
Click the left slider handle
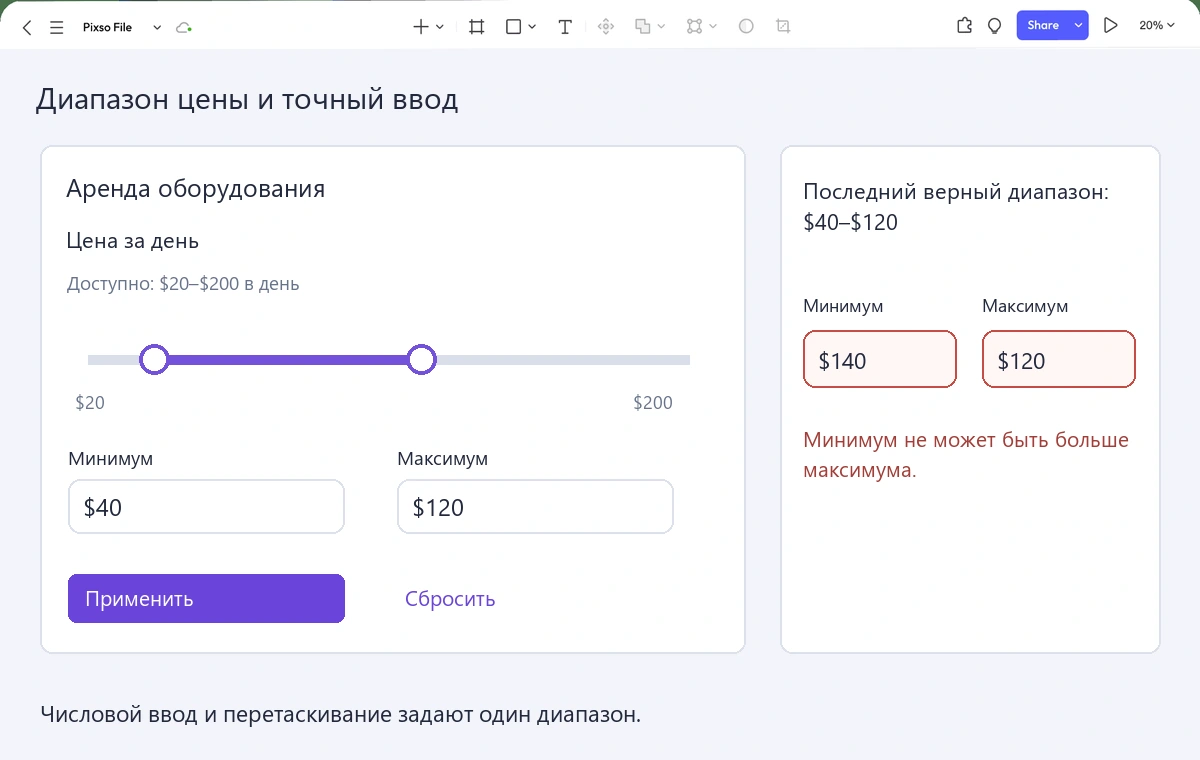tap(154, 359)
